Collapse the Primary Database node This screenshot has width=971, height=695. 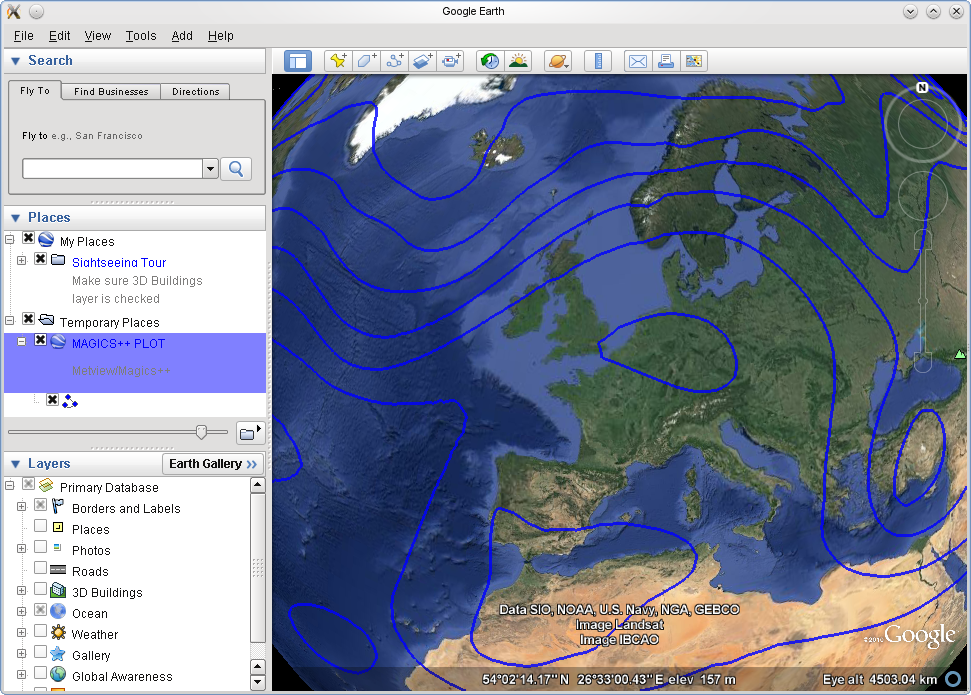10,486
